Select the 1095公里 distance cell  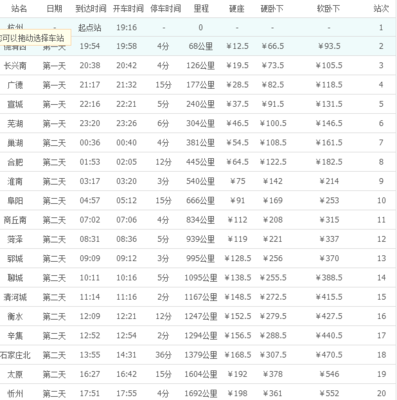201,278
